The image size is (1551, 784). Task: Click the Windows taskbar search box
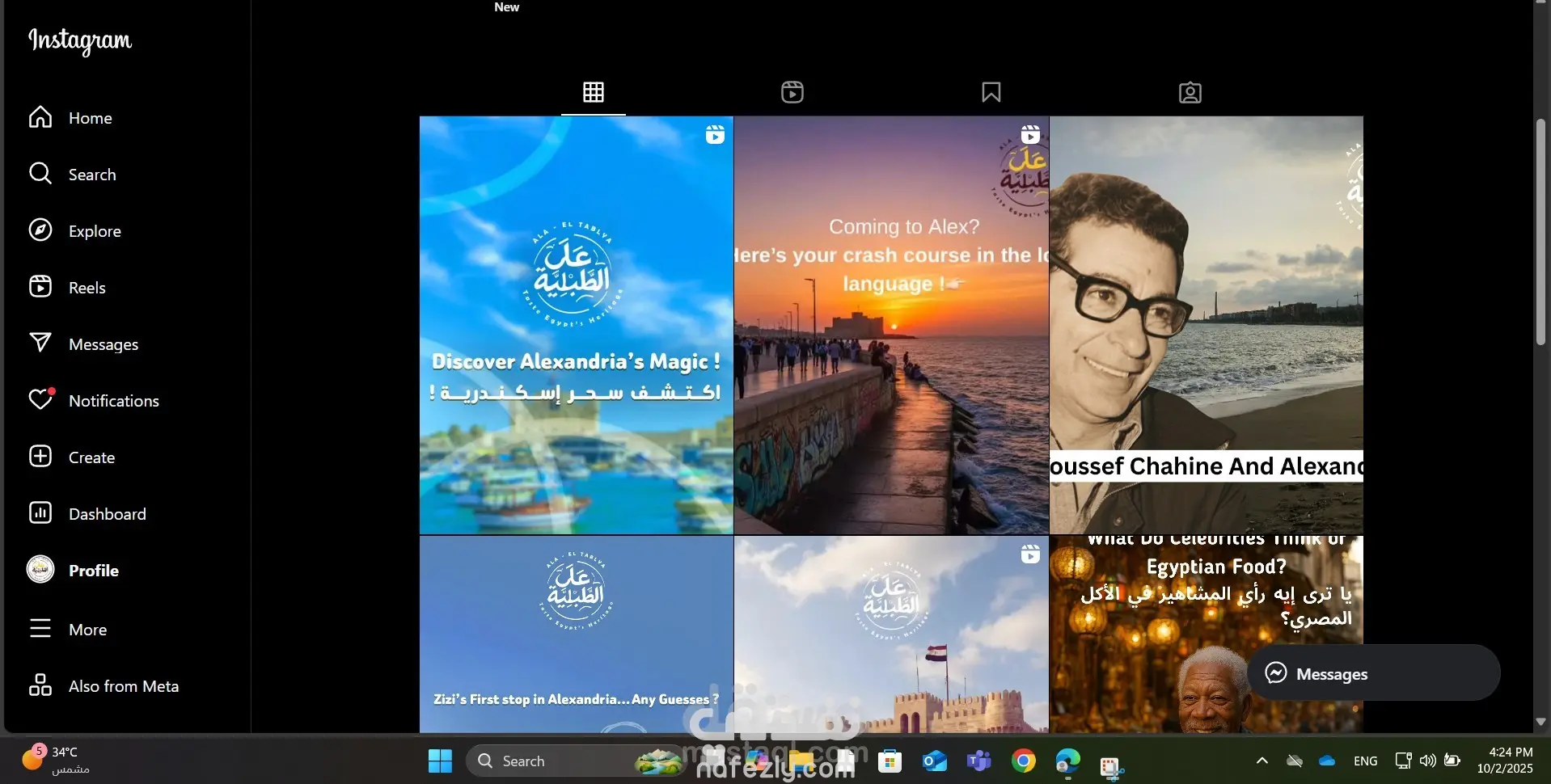pos(577,761)
